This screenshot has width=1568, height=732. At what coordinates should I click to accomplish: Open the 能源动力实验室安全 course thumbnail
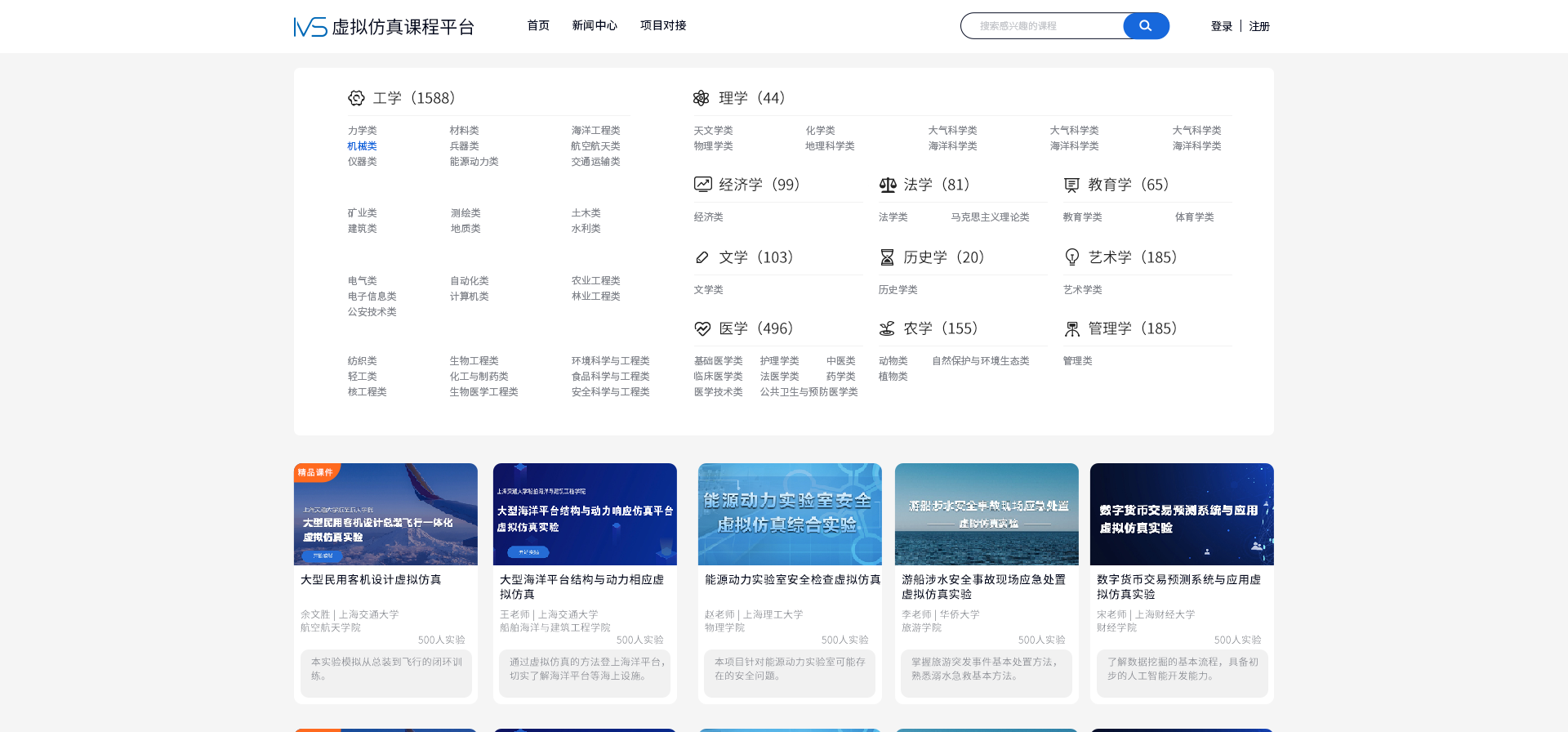pyautogui.click(x=790, y=514)
